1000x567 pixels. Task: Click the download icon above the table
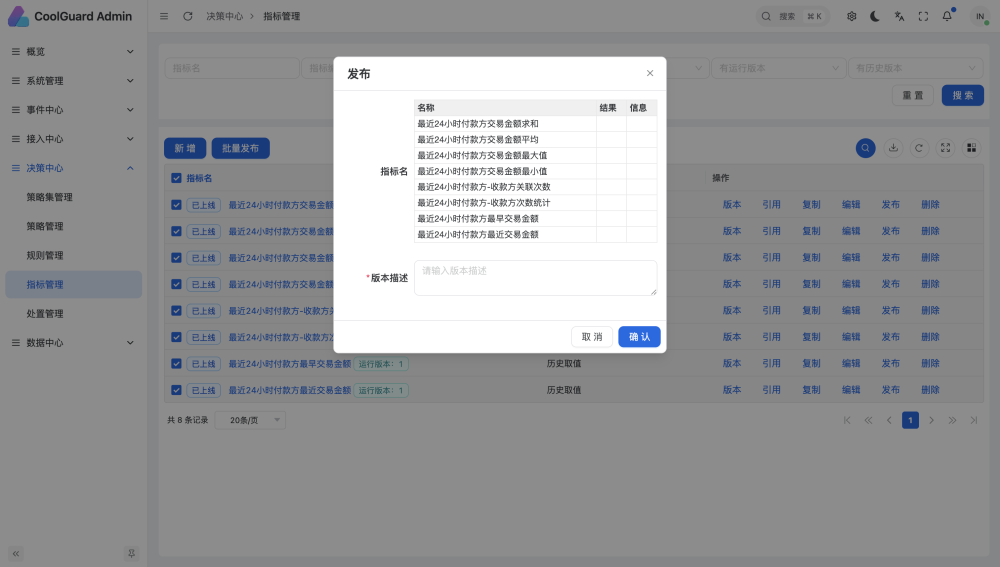pyautogui.click(x=893, y=148)
